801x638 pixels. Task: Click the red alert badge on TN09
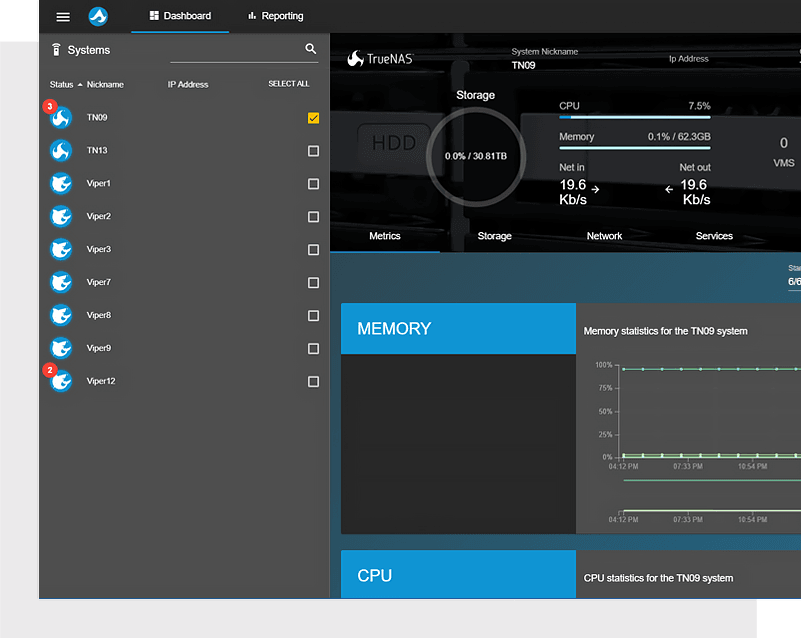pos(50,106)
